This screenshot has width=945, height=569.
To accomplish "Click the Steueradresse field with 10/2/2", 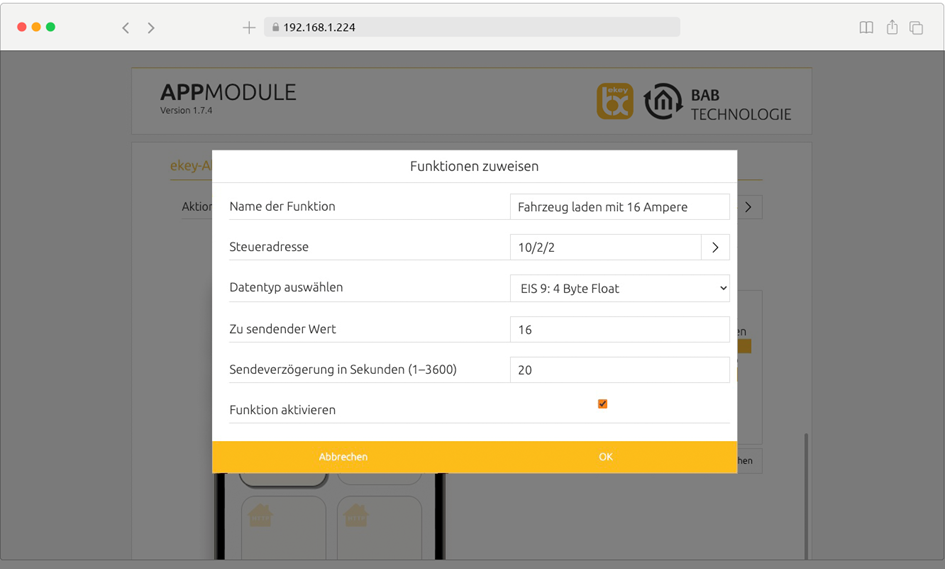I will click(606, 247).
